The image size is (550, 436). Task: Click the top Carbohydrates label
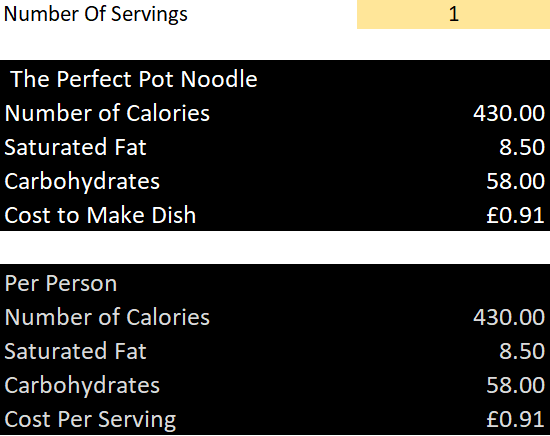[x=82, y=181]
